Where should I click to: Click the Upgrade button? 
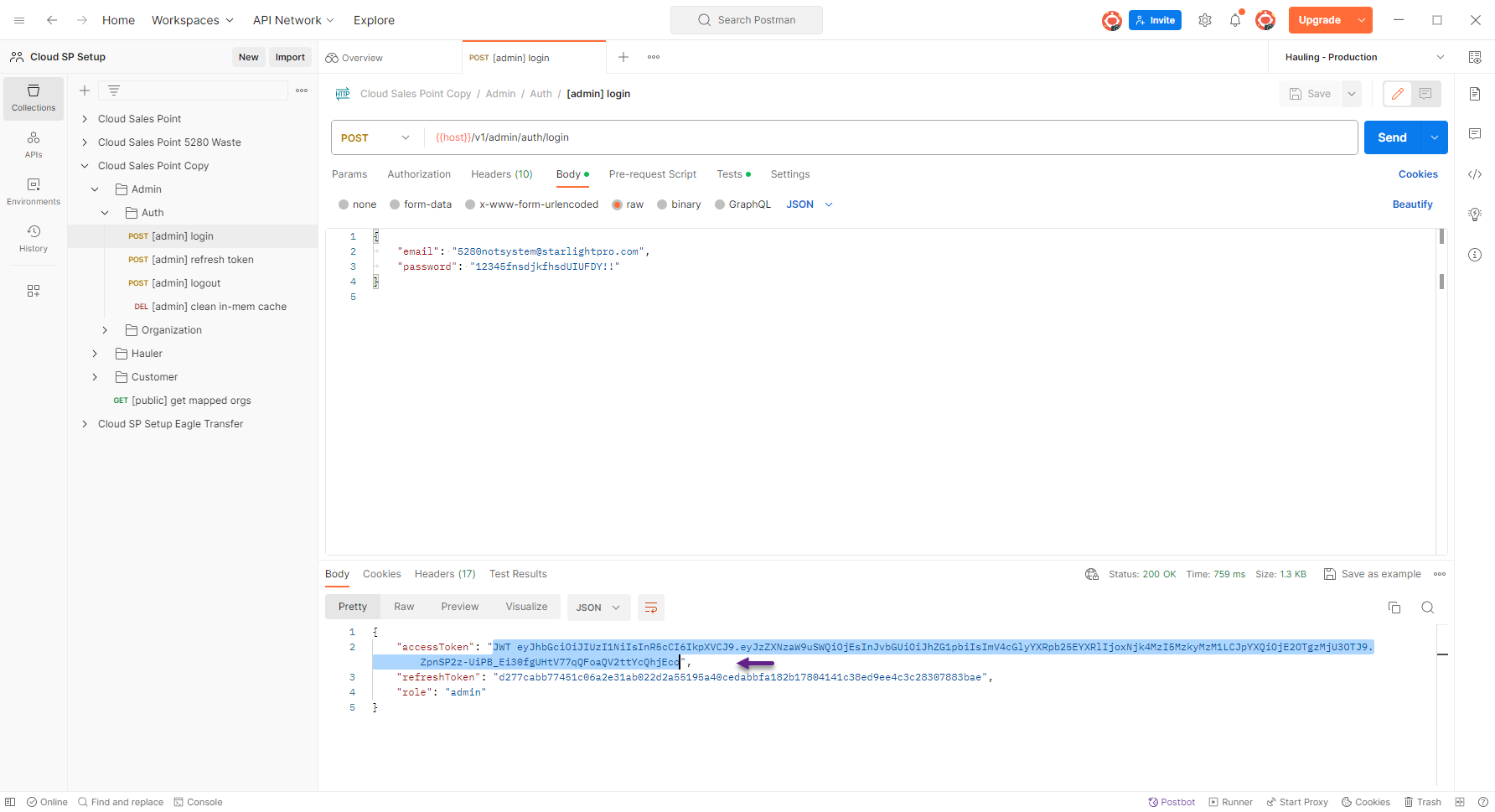[1320, 20]
